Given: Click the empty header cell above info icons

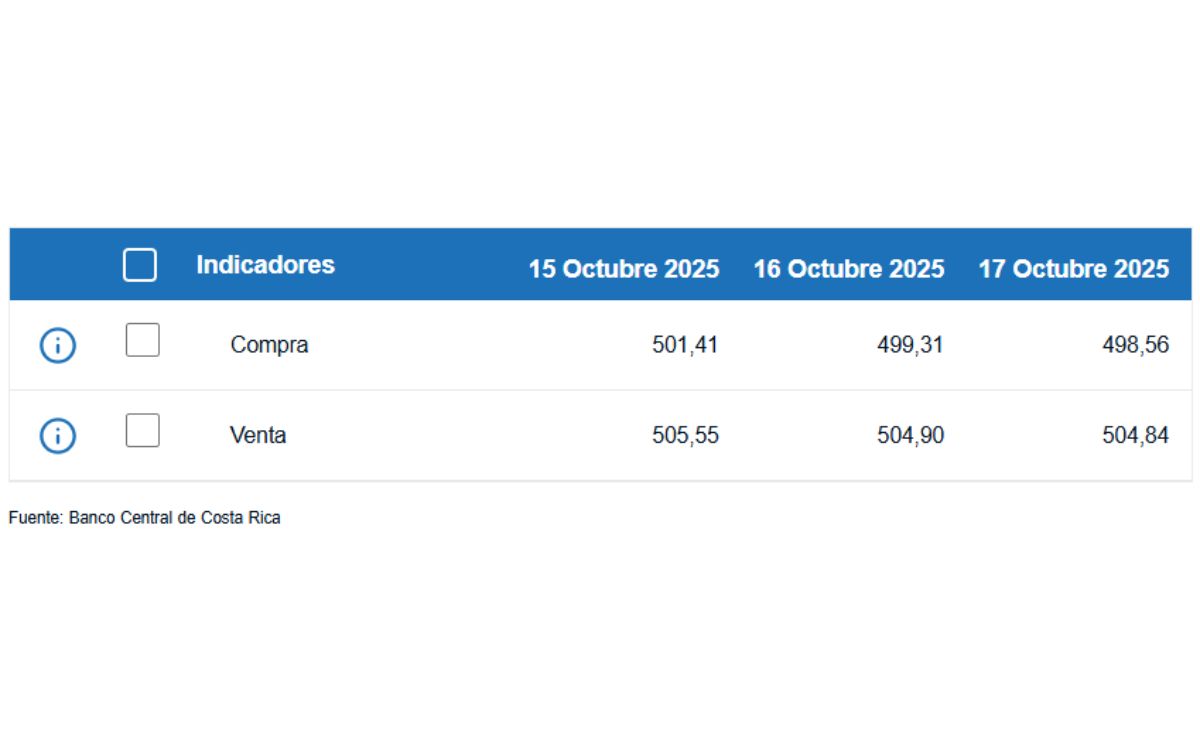Looking at the screenshot, I should click(x=58, y=265).
